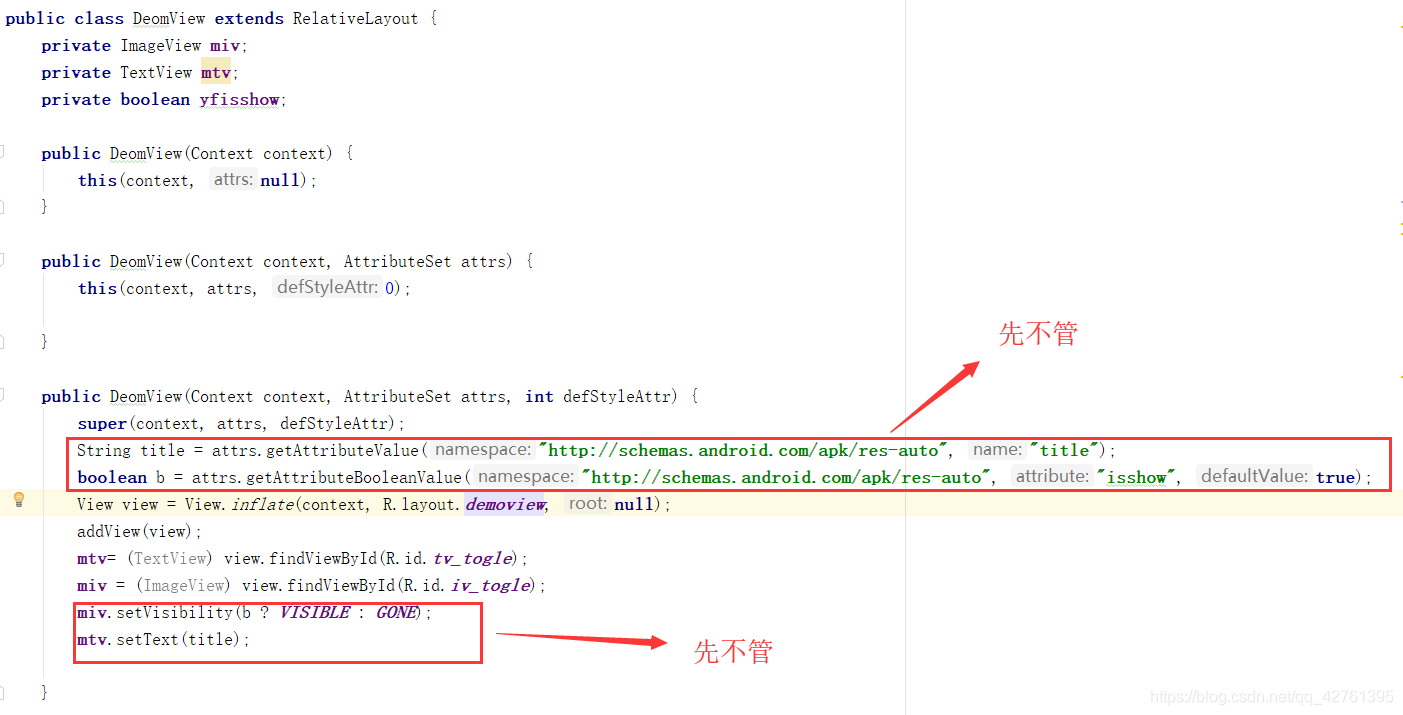Place cursor on highlighted mtv field declaration

point(216,72)
